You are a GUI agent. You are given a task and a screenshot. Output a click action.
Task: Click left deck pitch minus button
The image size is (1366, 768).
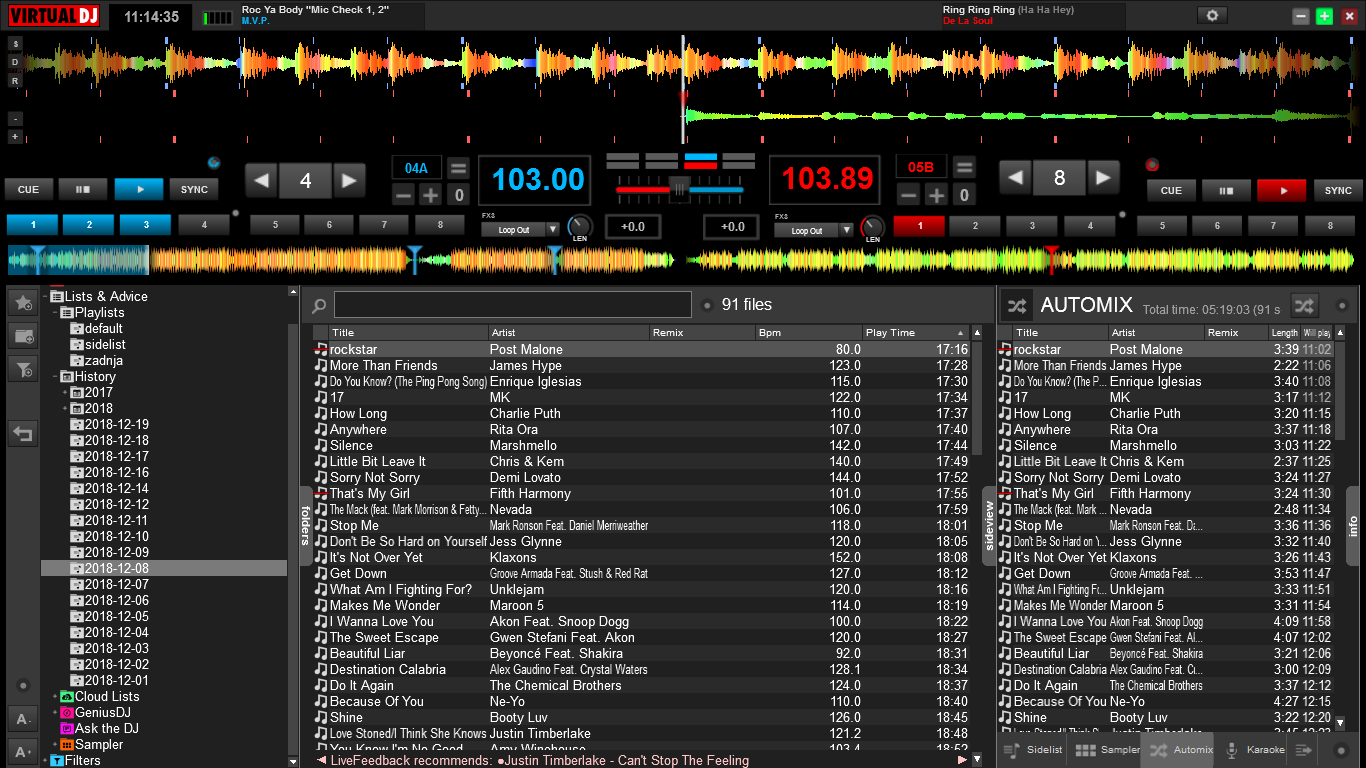click(404, 195)
